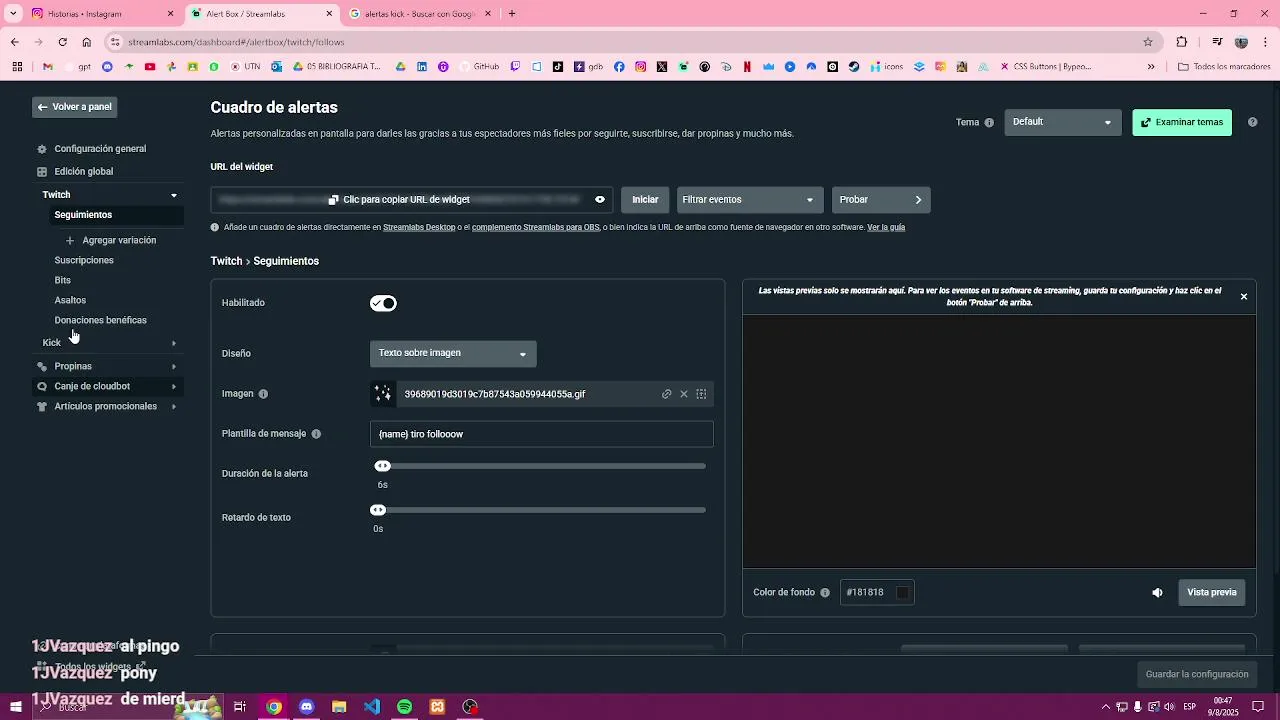Image resolution: width=1280 pixels, height=720 pixels.
Task: Go to browser home page
Action: [x=87, y=42]
